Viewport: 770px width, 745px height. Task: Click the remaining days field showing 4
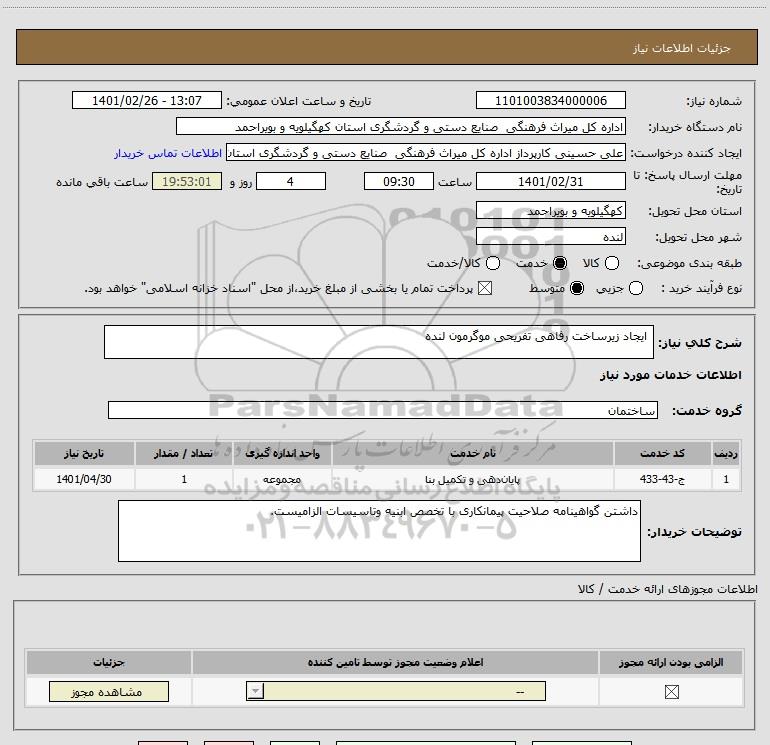291,182
